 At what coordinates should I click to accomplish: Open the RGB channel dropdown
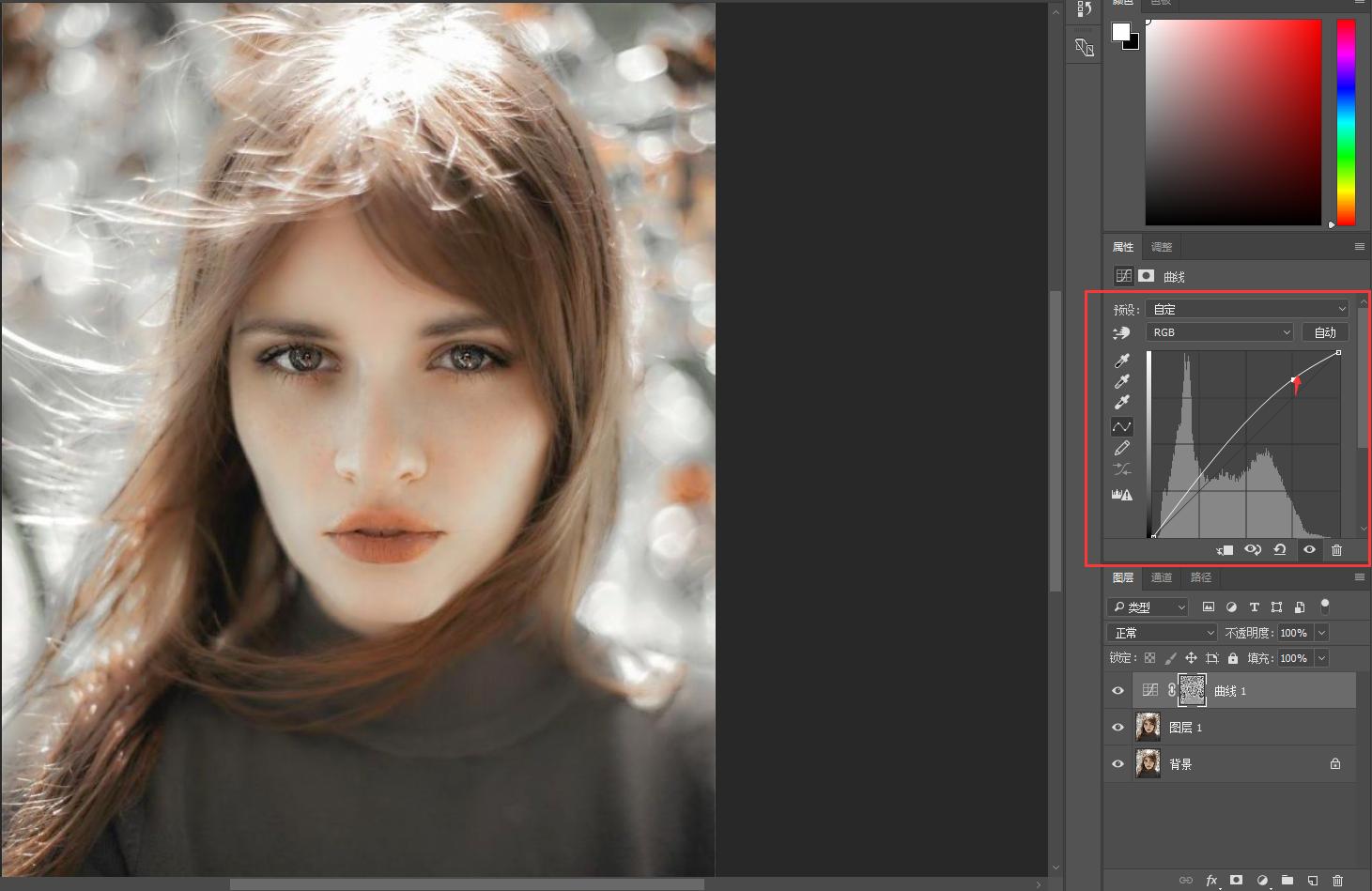pyautogui.click(x=1220, y=332)
